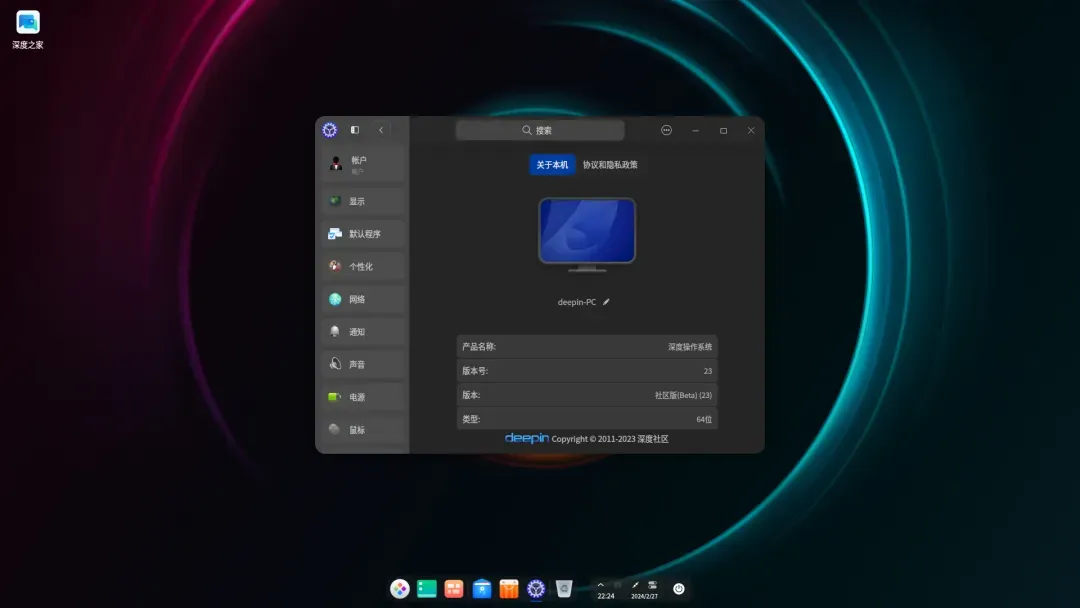Screen dimensions: 1080x608
Task: Open the three-dot options menu in title bar
Action: click(666, 130)
